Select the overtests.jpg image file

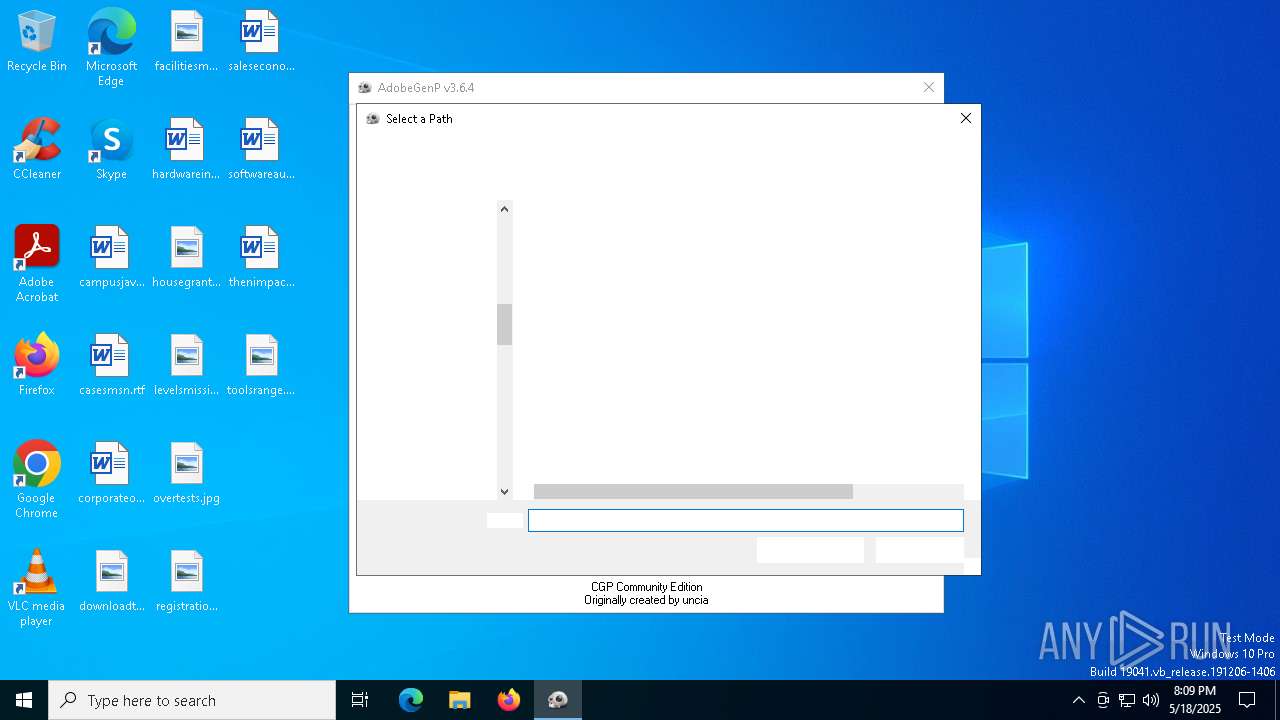[x=186, y=474]
